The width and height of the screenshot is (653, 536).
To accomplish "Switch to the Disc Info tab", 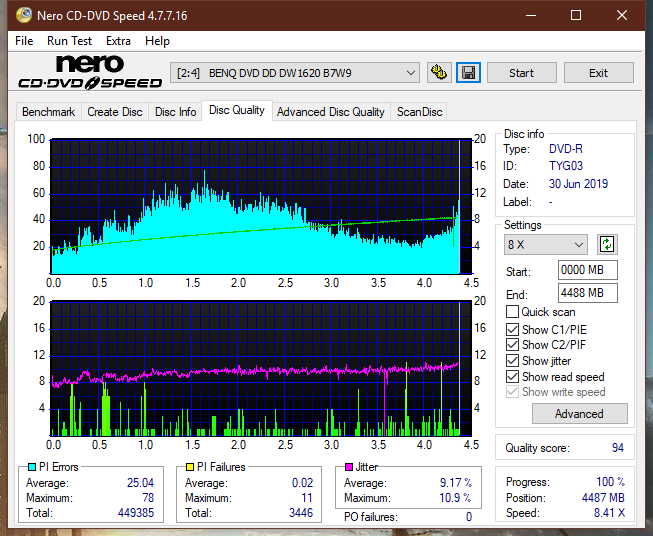I will (175, 112).
